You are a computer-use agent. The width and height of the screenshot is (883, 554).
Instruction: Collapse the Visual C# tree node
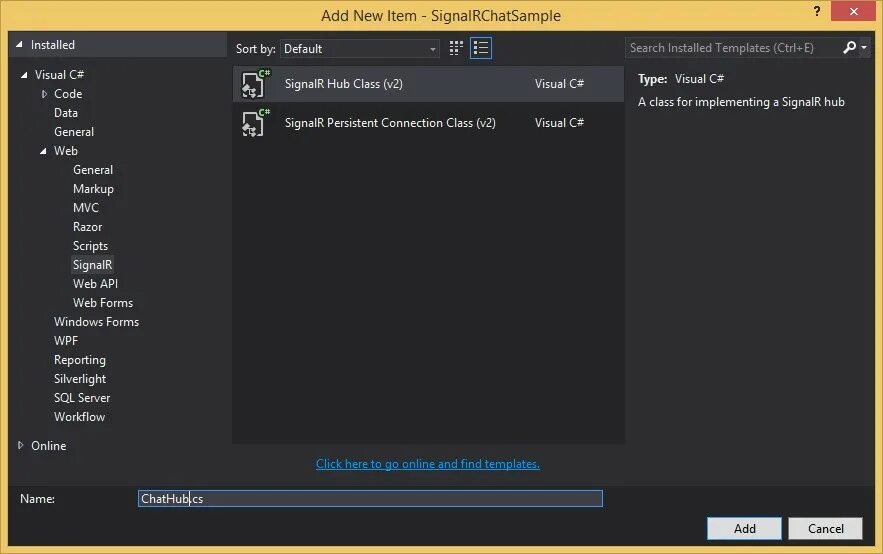pos(24,75)
